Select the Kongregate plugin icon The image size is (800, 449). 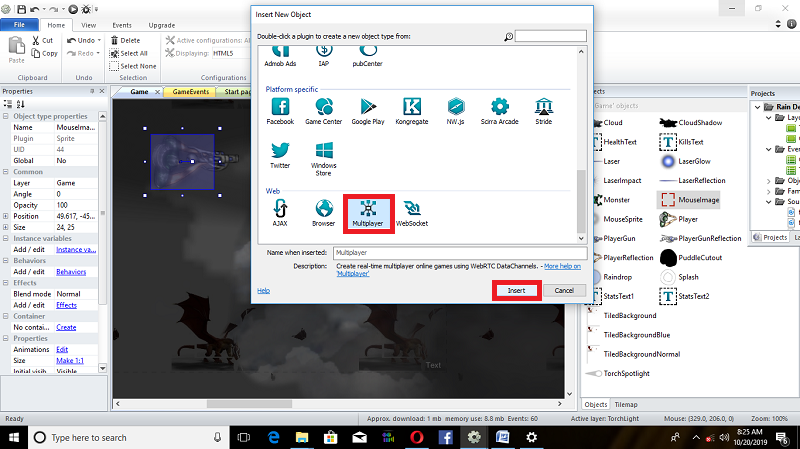(x=412, y=107)
